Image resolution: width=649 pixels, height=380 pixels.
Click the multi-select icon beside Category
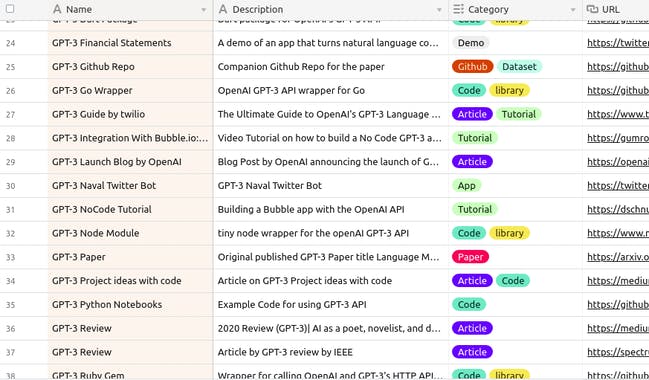[x=458, y=9]
